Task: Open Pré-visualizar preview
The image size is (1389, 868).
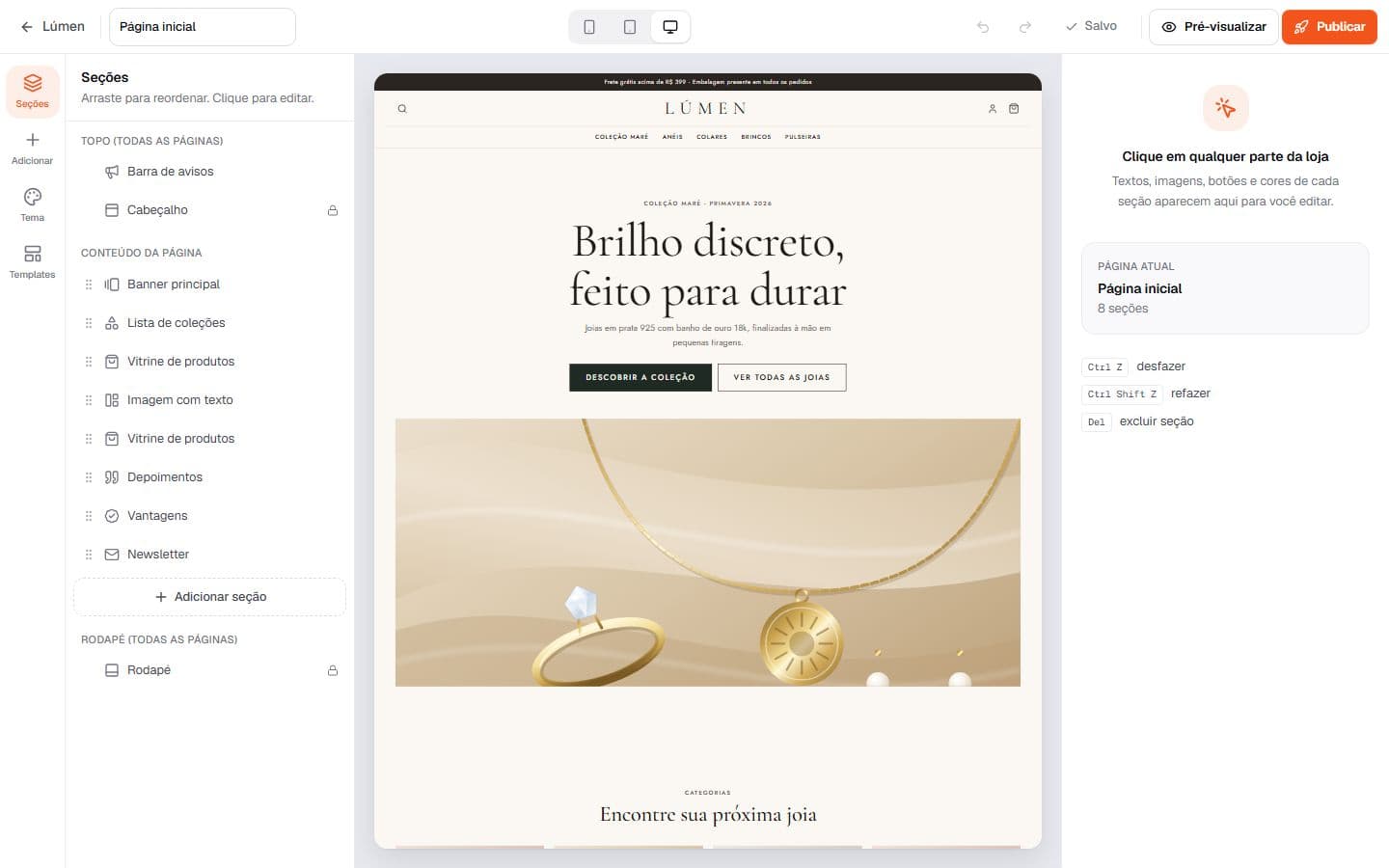Action: pyautogui.click(x=1213, y=27)
